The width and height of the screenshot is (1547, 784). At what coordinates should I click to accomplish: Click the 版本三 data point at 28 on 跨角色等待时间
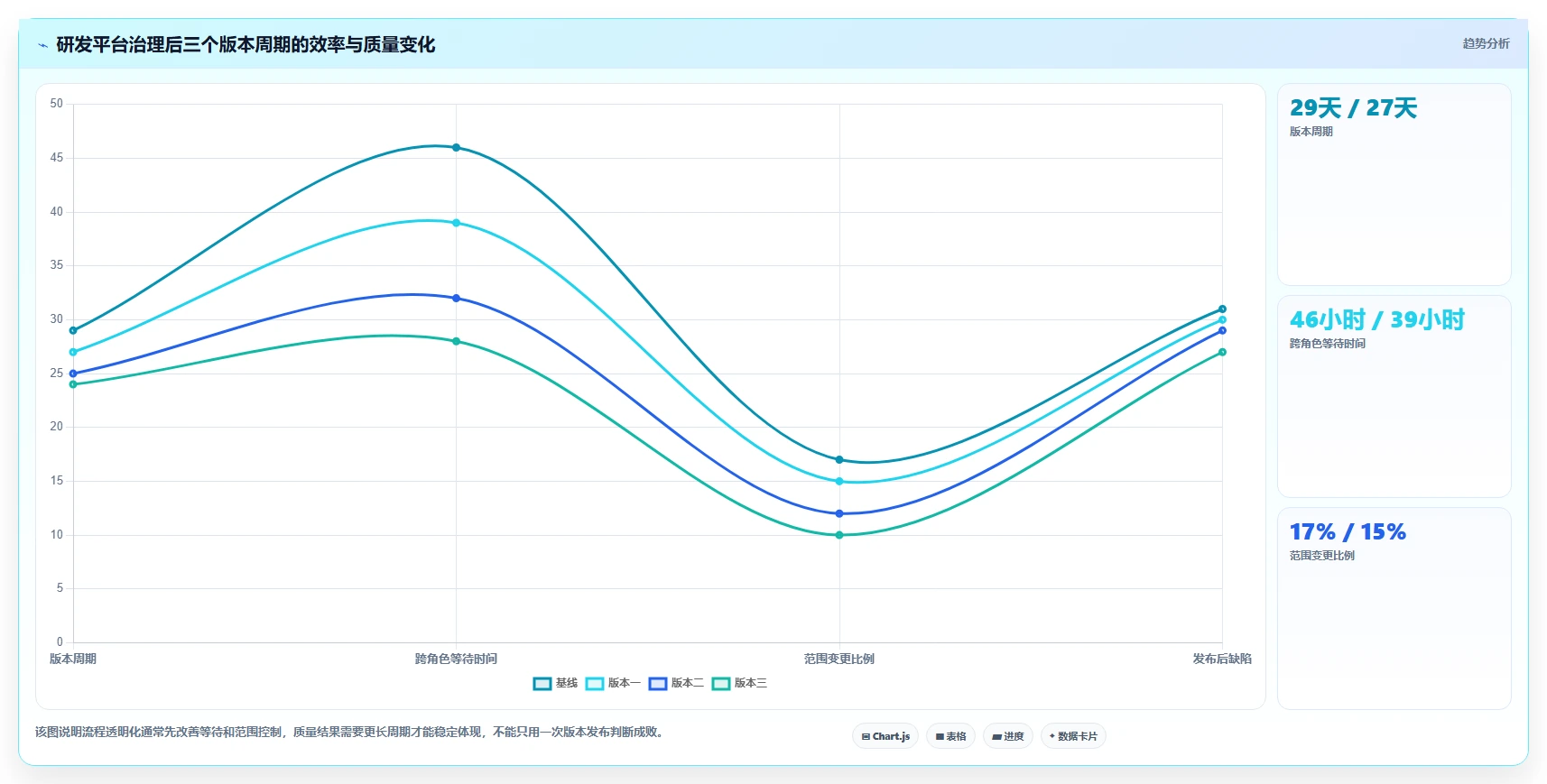pos(456,341)
